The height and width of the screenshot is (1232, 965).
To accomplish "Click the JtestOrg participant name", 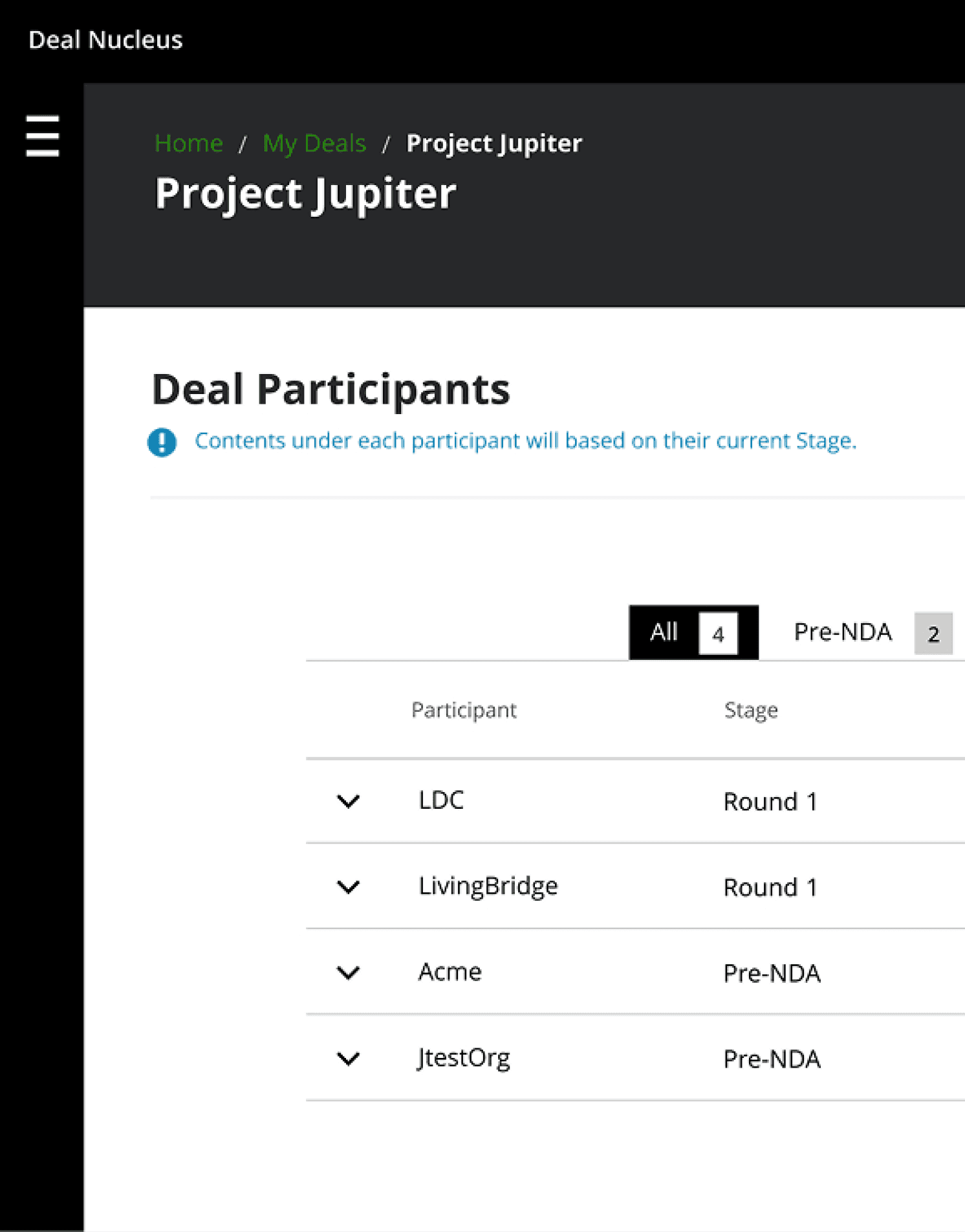I will (464, 1058).
